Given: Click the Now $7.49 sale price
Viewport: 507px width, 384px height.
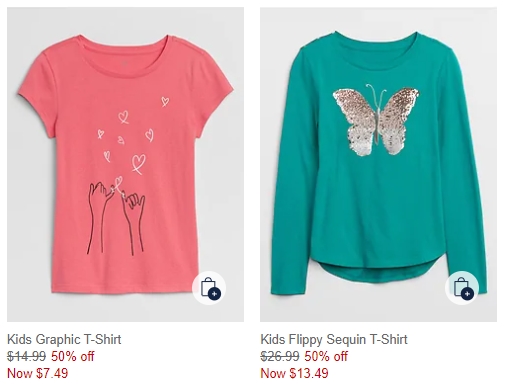Looking at the screenshot, I should point(37,373).
